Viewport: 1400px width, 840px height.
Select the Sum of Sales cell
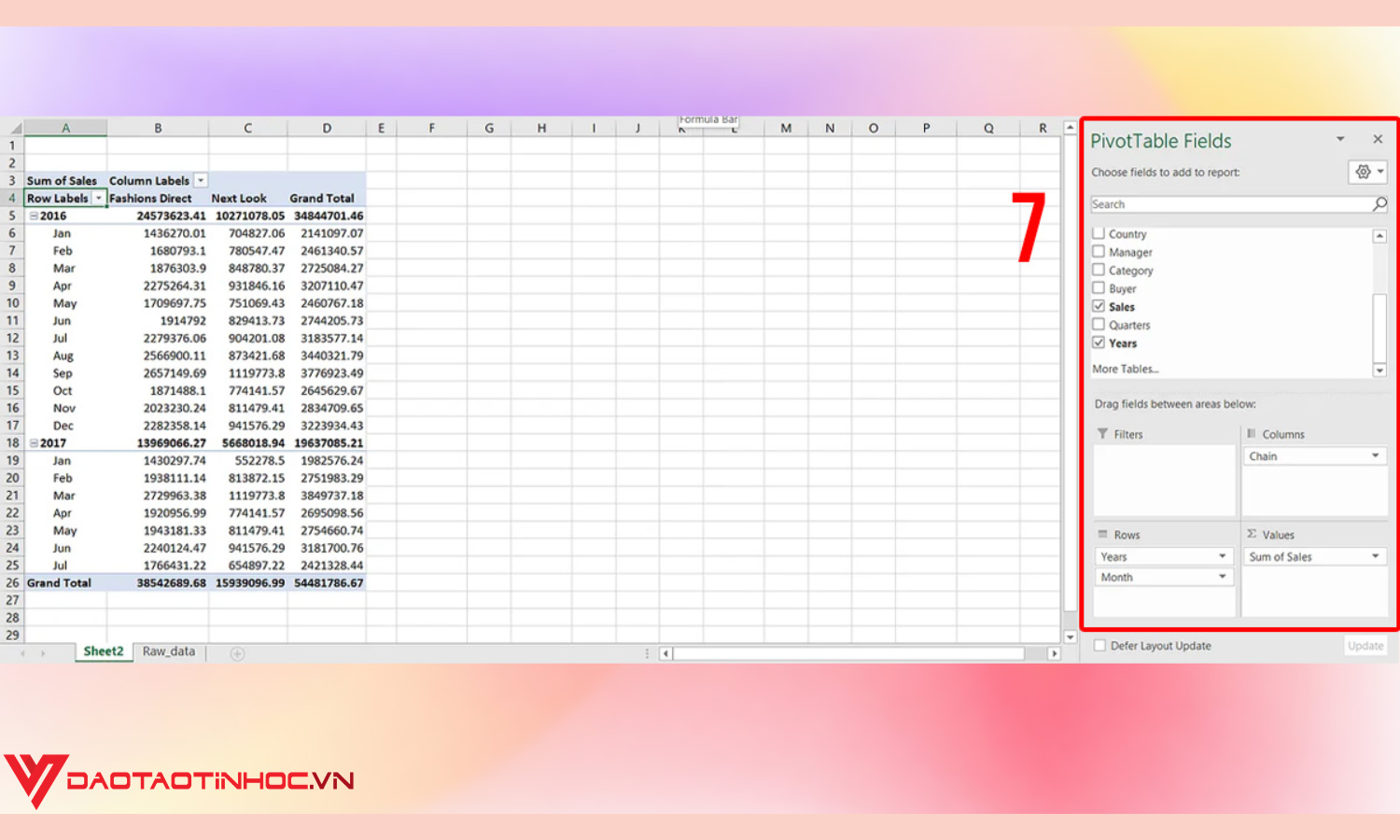65,180
